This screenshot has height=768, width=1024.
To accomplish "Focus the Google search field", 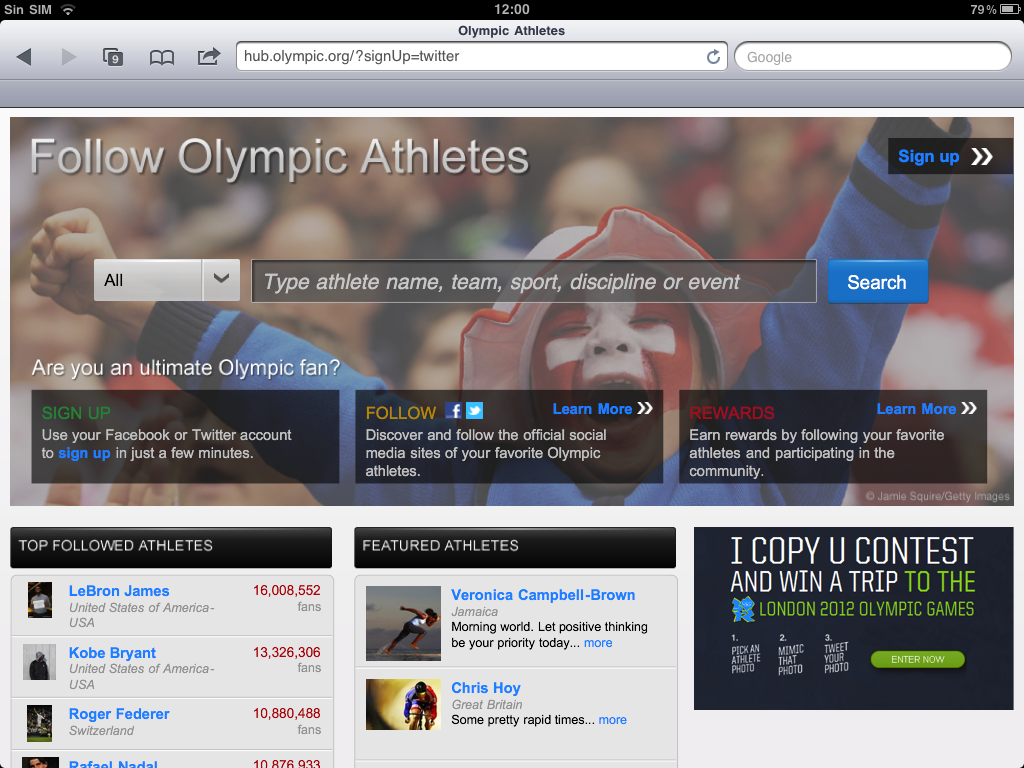I will click(x=872, y=57).
